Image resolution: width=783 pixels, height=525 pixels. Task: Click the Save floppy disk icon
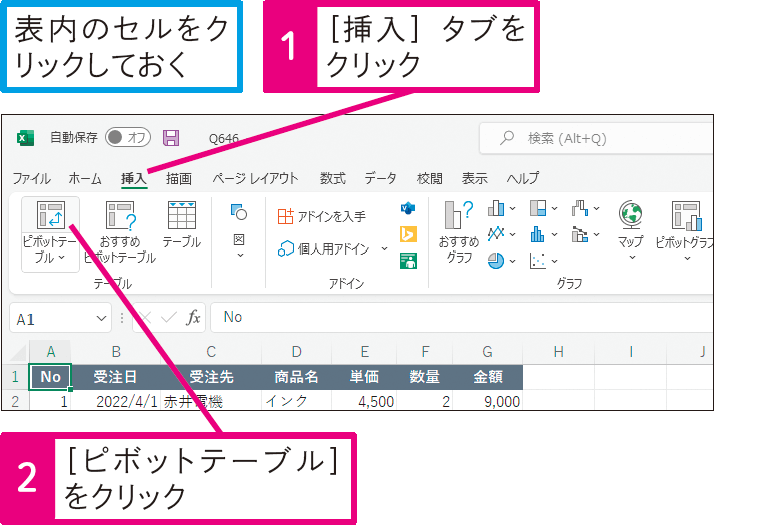(171, 138)
